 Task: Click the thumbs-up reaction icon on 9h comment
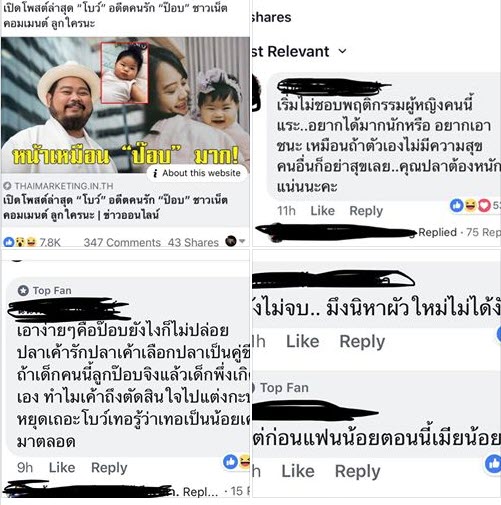click(x=230, y=462)
